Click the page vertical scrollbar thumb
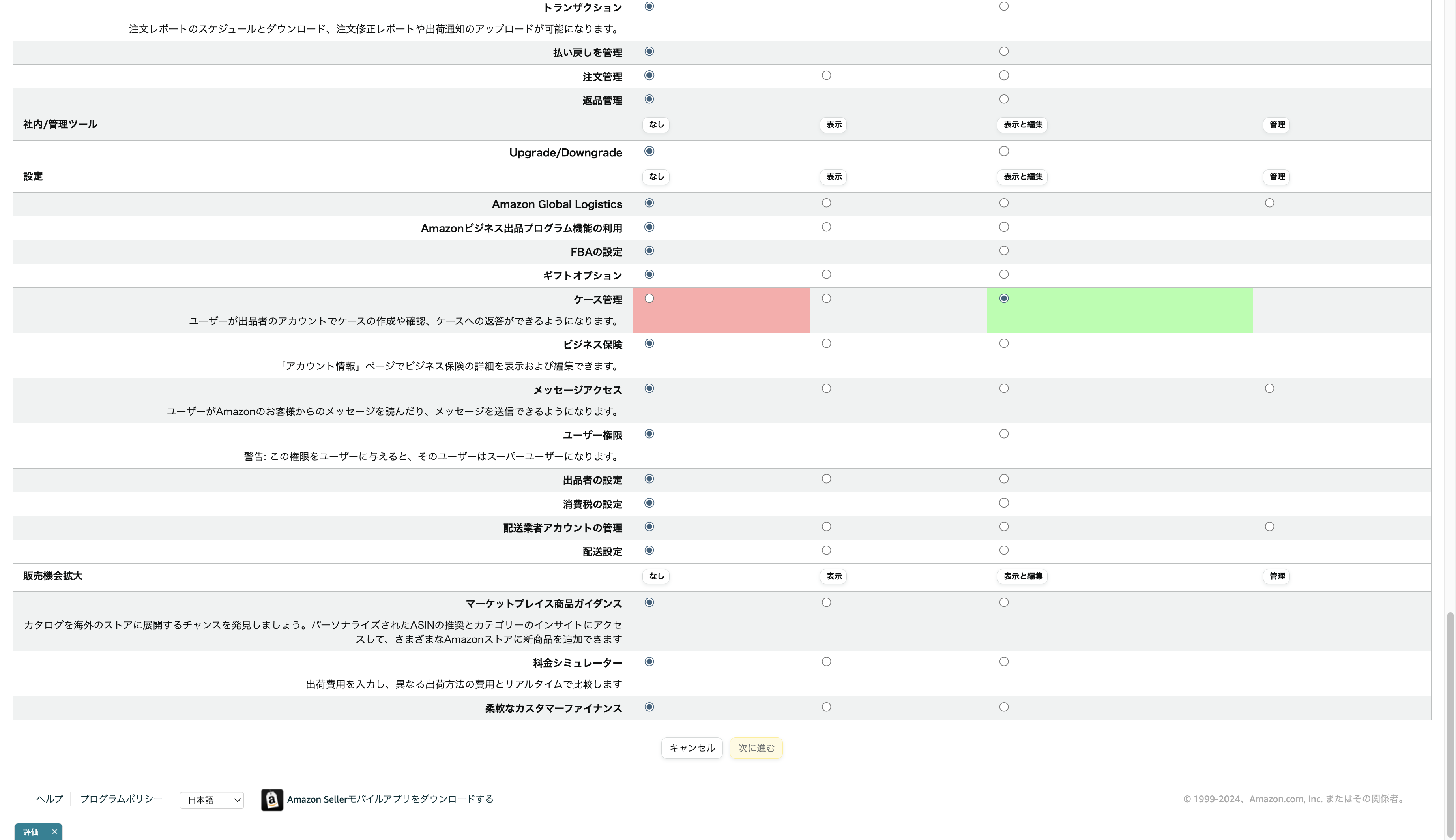 [x=1450, y=724]
